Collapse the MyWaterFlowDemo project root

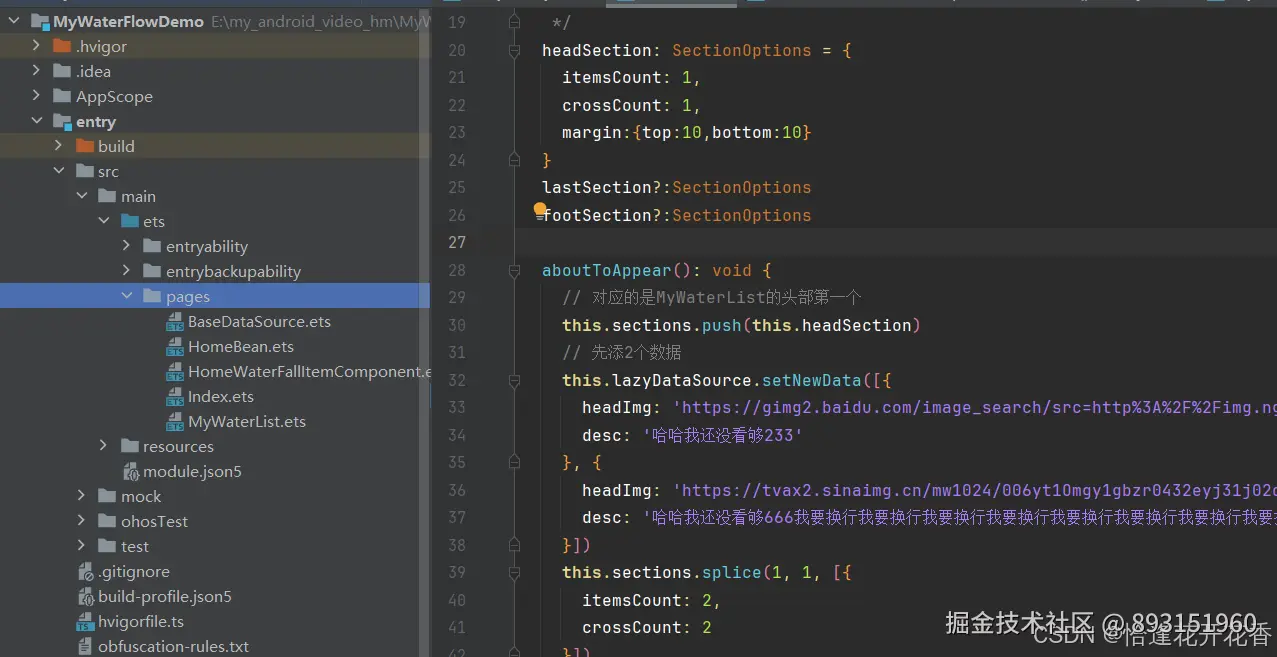point(14,21)
